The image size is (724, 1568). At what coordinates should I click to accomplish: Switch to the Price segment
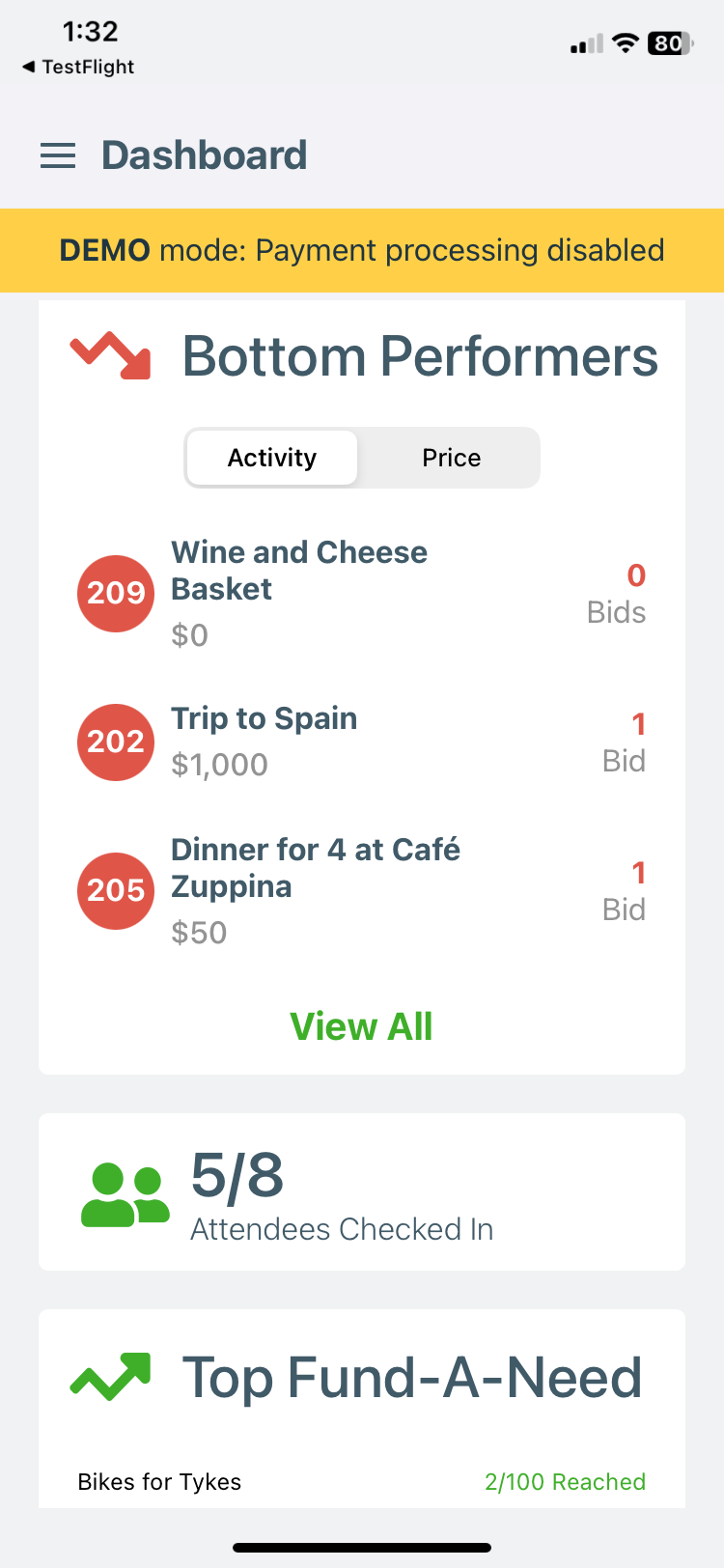(x=451, y=458)
